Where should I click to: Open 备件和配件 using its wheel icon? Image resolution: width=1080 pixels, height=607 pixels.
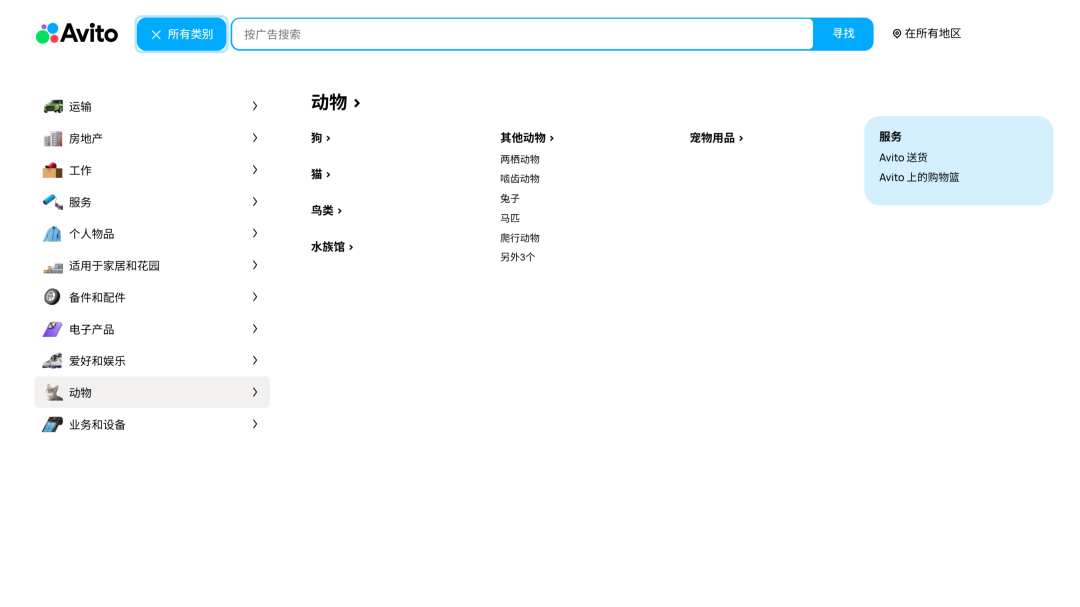pos(52,297)
